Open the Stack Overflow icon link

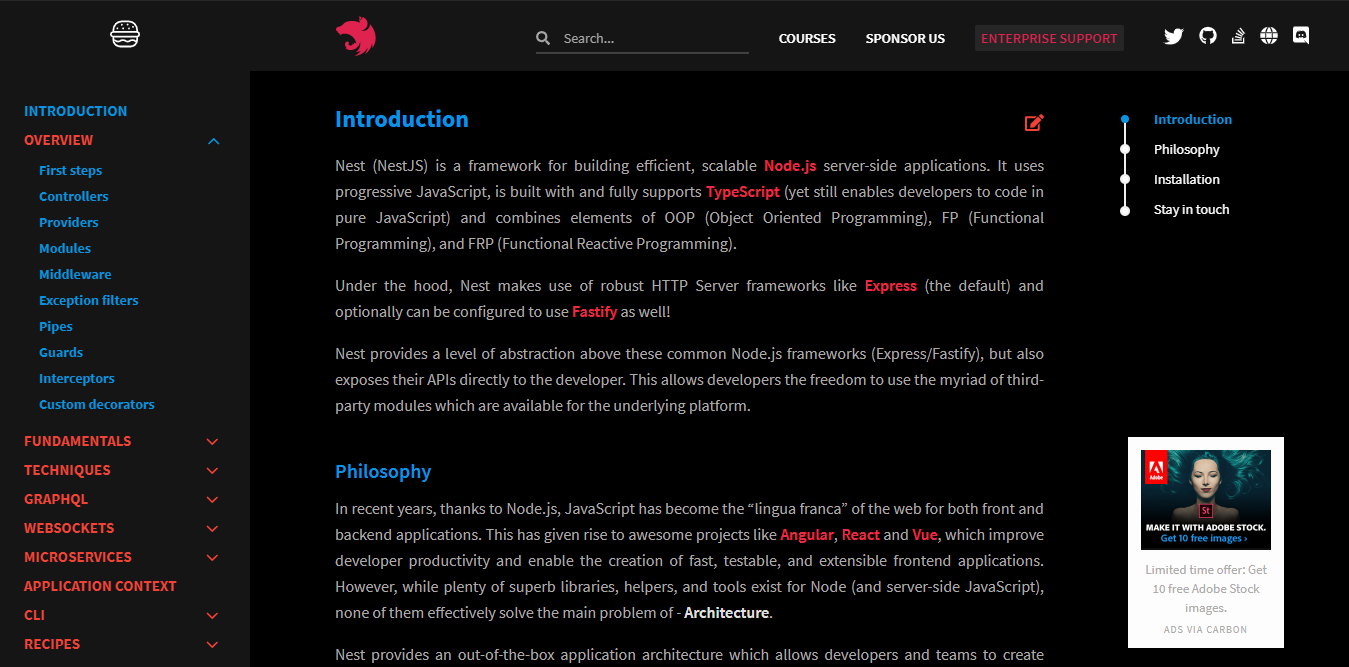tap(1238, 36)
